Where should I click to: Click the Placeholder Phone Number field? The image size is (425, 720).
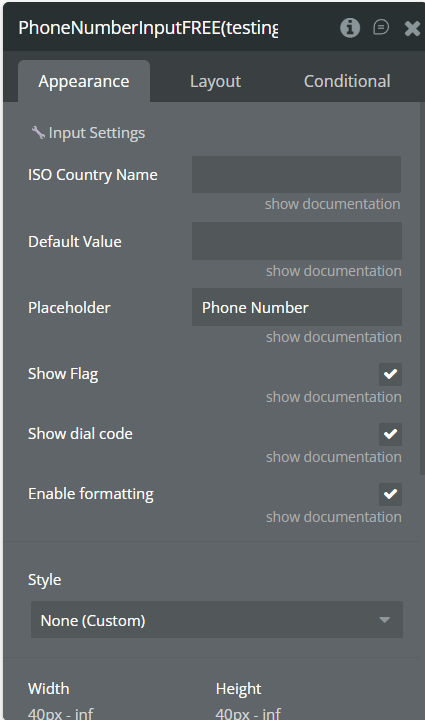pos(297,307)
